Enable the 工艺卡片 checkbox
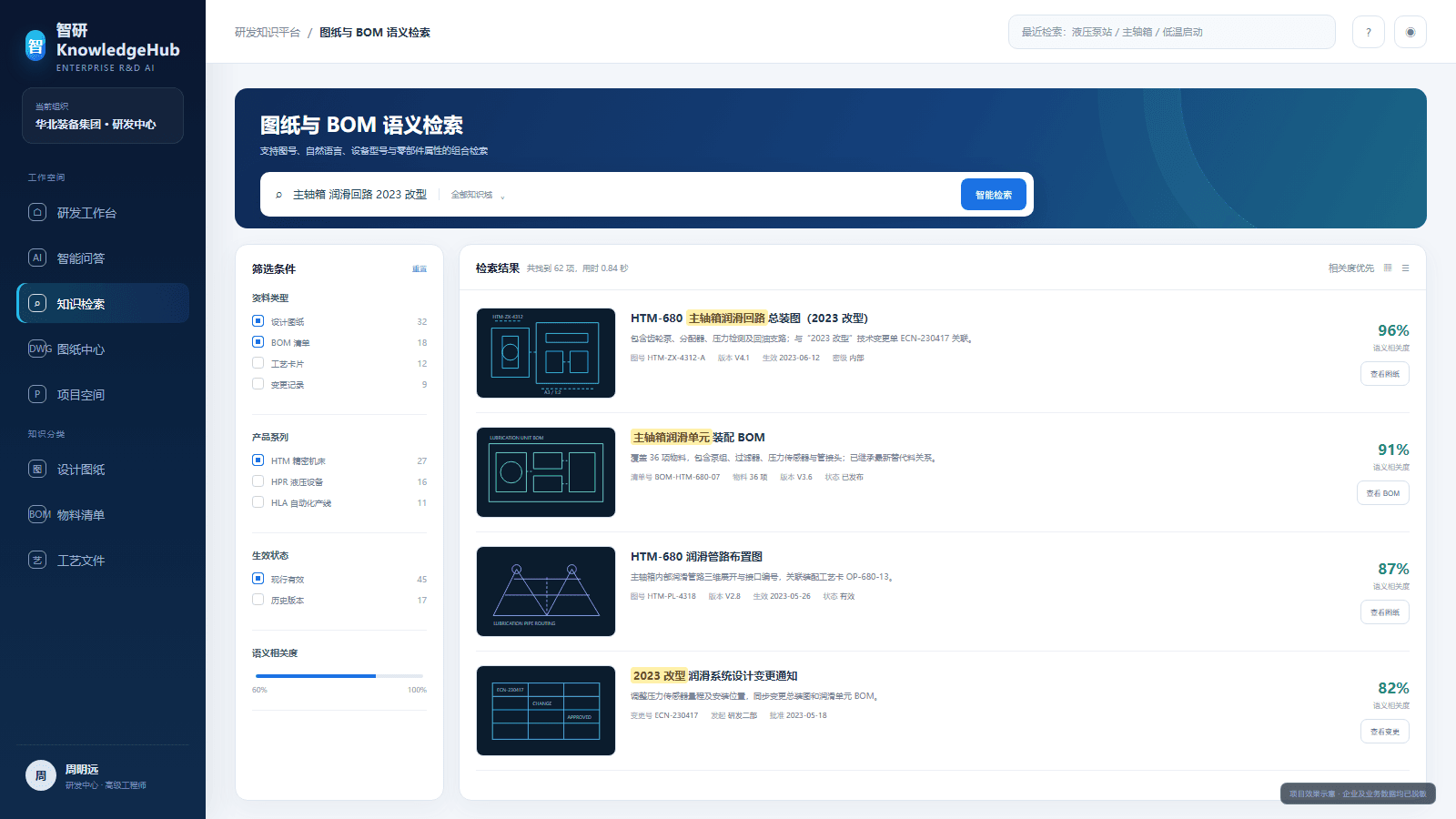The height and width of the screenshot is (819, 1456). coord(258,363)
